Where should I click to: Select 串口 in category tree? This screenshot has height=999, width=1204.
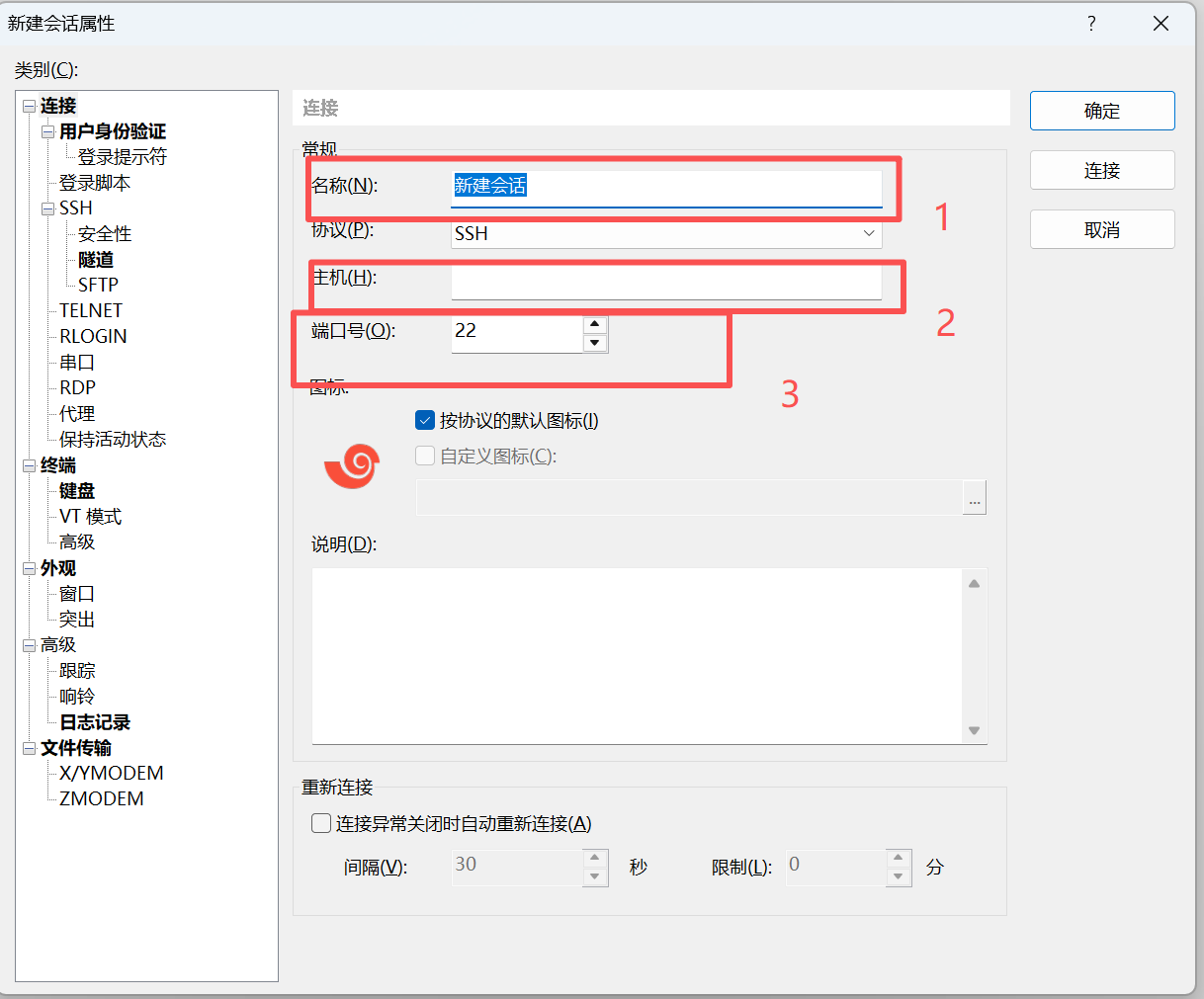click(x=77, y=363)
